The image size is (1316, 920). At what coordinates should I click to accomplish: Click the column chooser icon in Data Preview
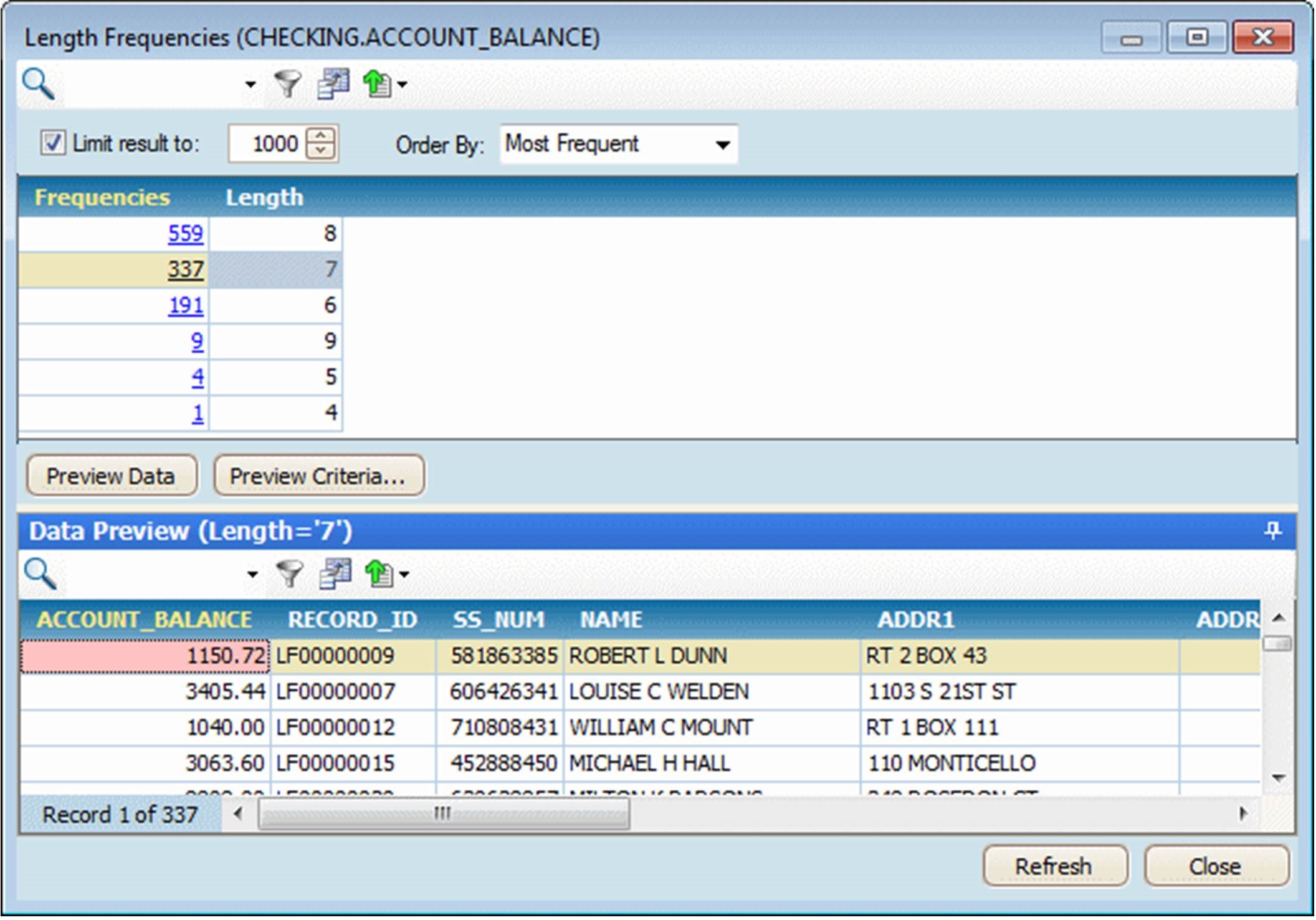coord(335,574)
